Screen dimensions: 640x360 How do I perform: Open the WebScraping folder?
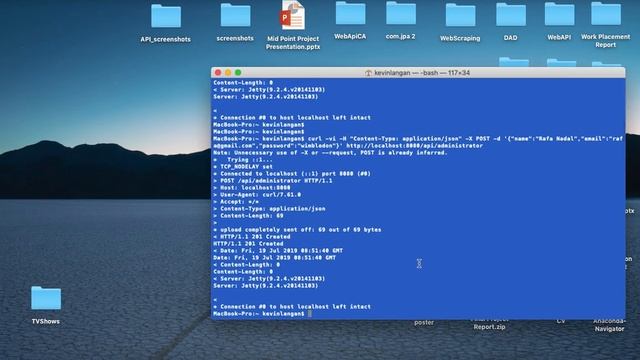(x=460, y=15)
